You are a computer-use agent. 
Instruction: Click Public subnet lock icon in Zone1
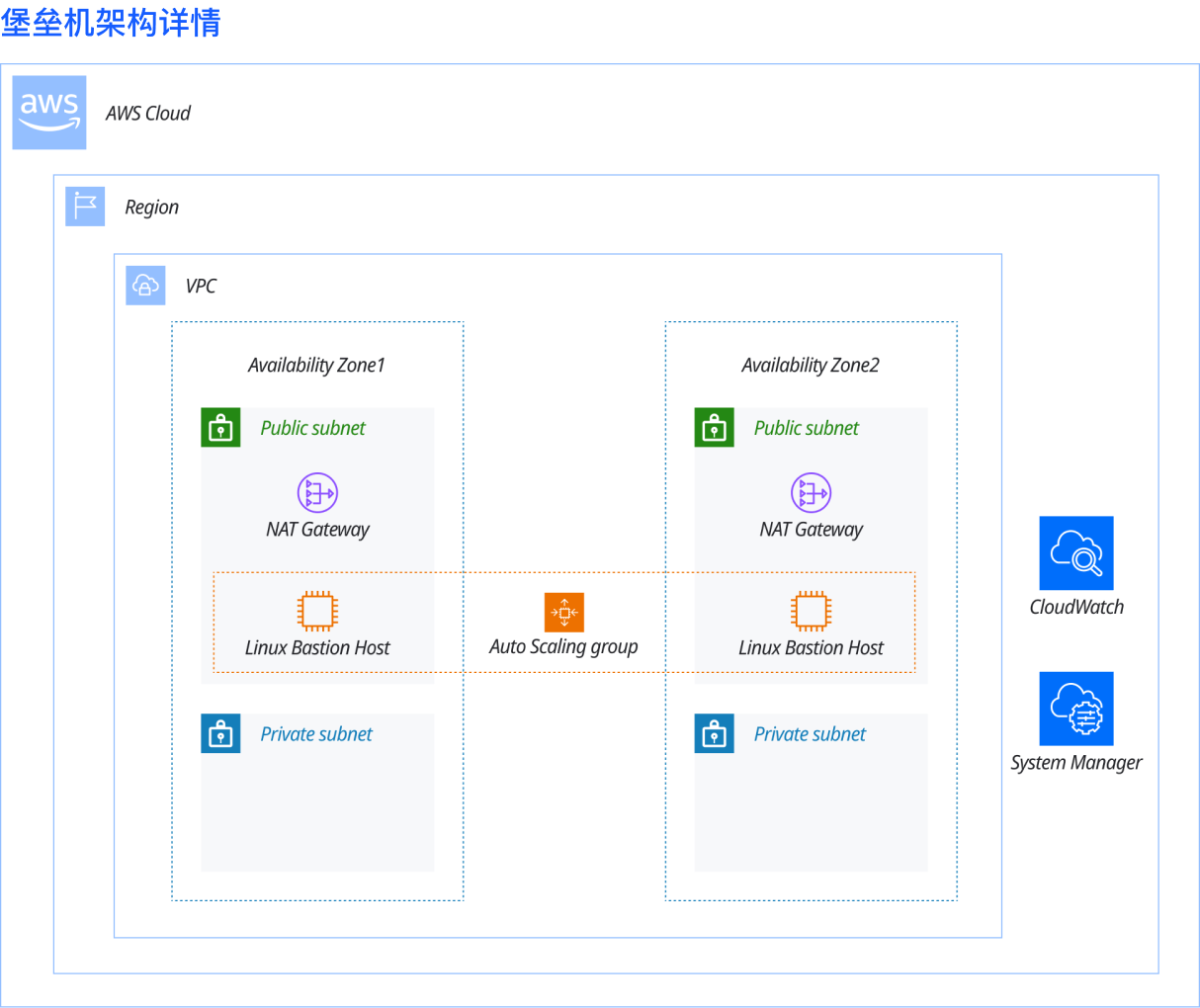(220, 428)
